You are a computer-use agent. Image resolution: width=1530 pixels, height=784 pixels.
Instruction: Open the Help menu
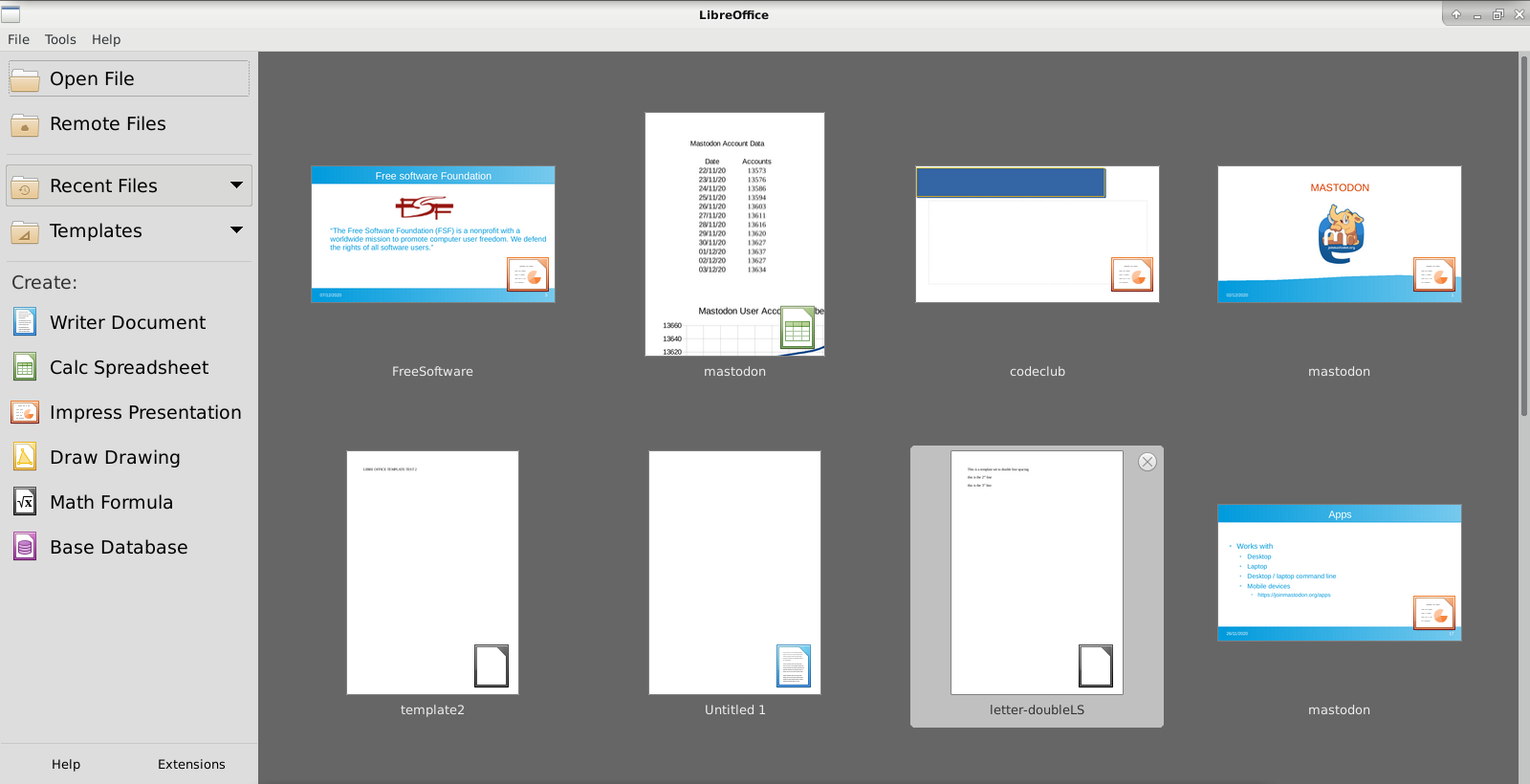(x=106, y=39)
